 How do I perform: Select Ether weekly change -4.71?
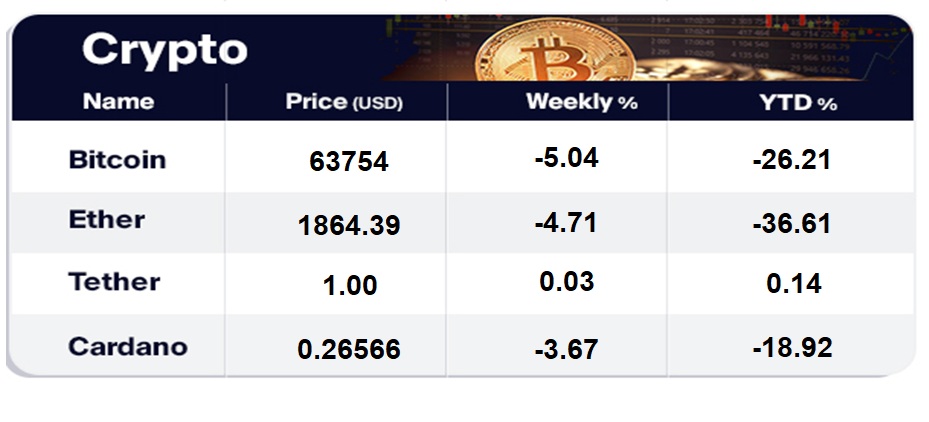(x=566, y=221)
